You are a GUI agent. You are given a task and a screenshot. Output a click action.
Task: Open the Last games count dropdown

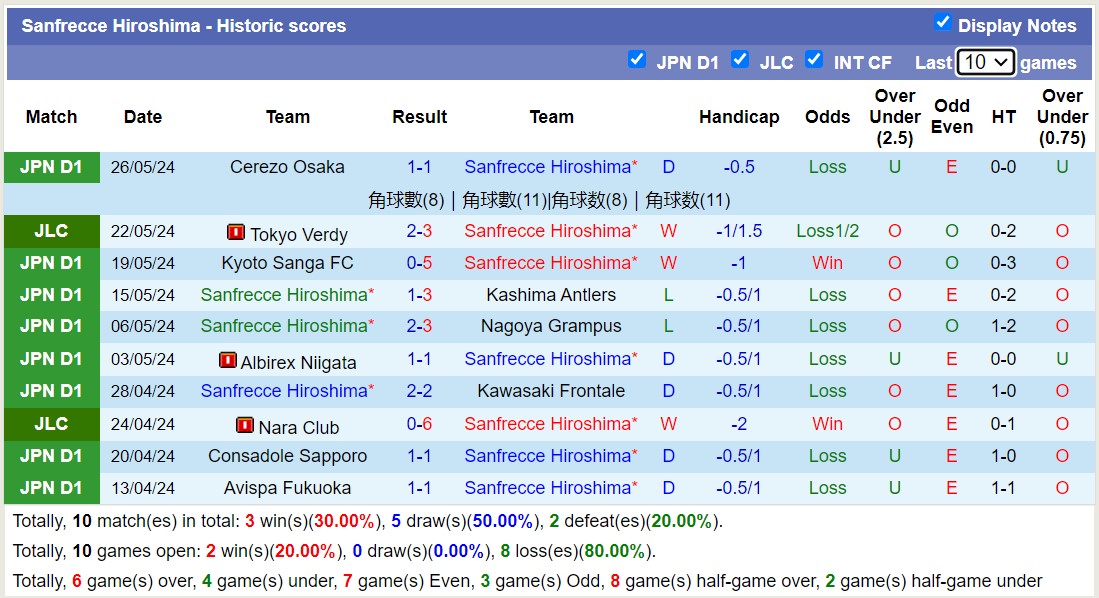point(986,62)
